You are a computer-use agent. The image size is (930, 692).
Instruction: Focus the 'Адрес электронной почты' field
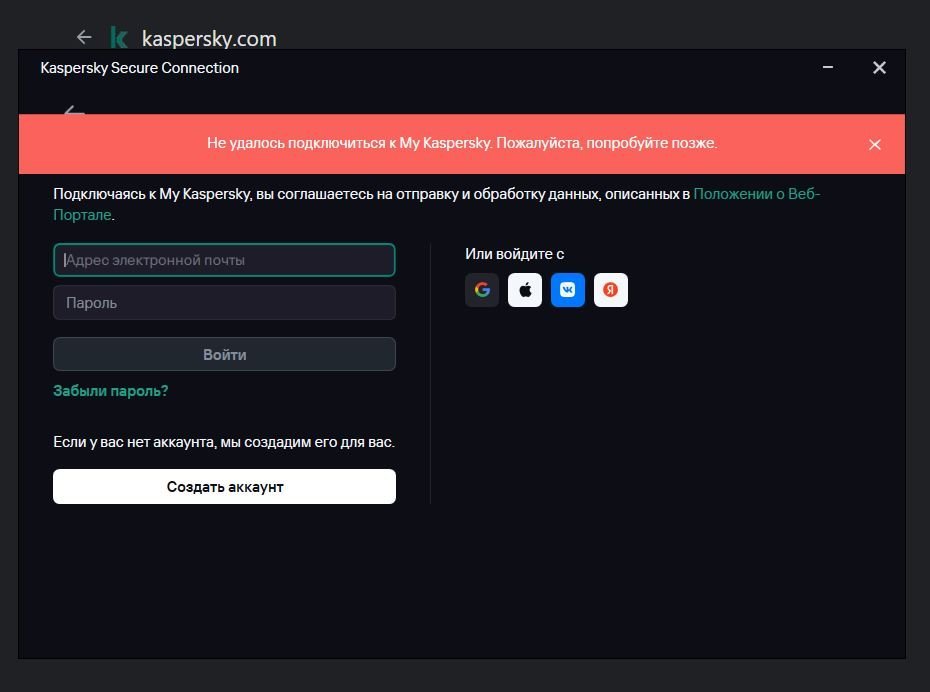(224, 260)
